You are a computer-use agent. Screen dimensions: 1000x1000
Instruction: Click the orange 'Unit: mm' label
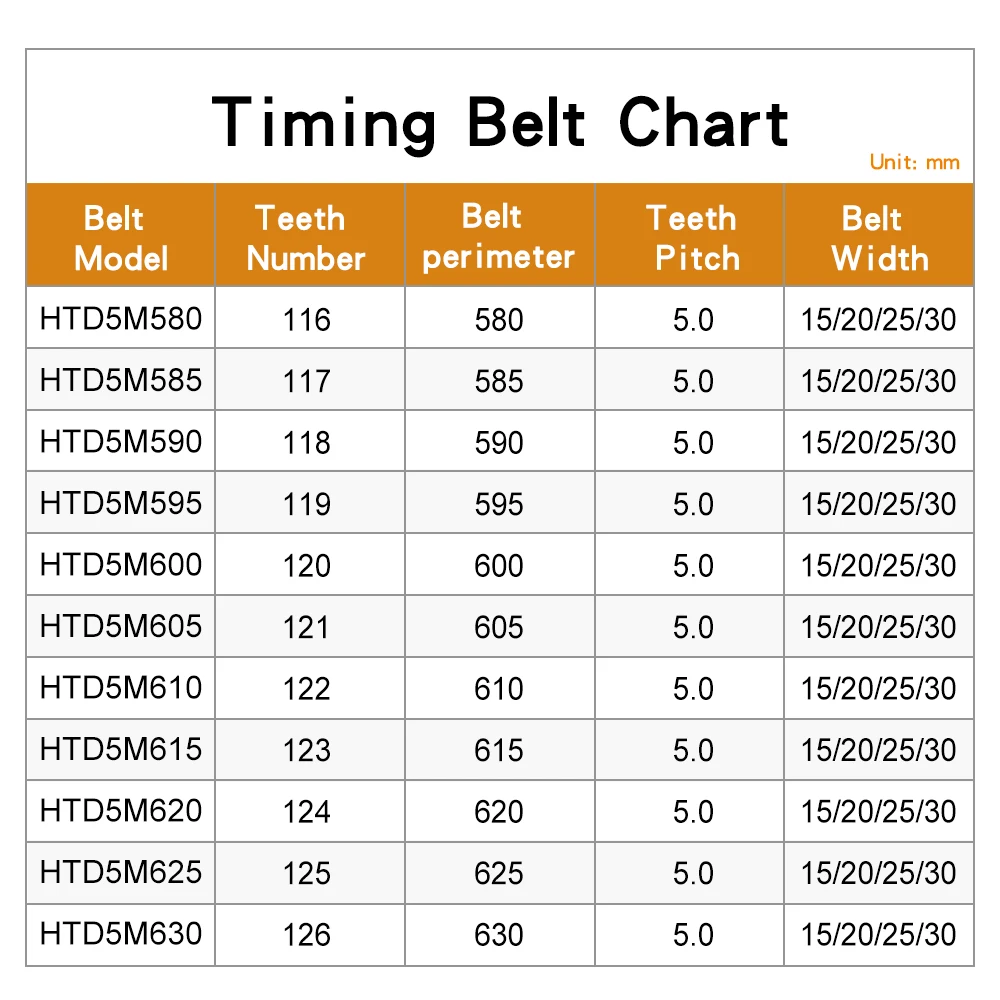pyautogui.click(x=914, y=162)
